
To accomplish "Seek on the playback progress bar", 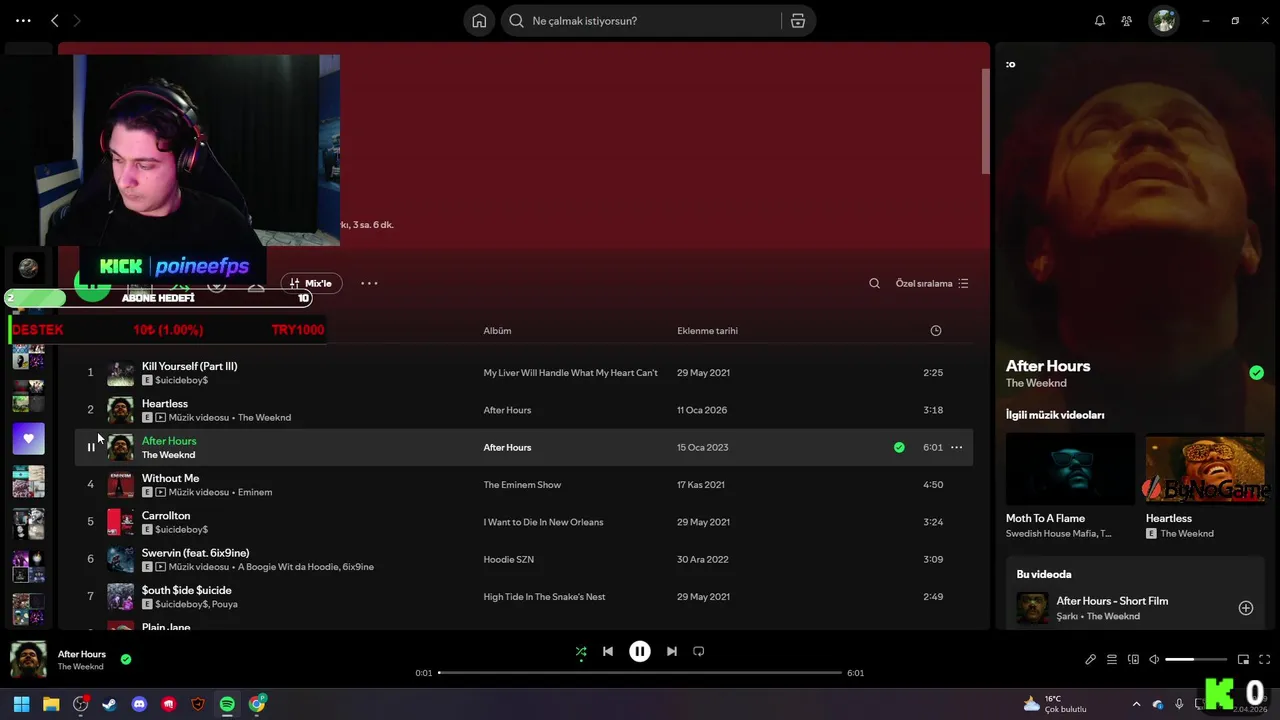I will click(x=640, y=673).
